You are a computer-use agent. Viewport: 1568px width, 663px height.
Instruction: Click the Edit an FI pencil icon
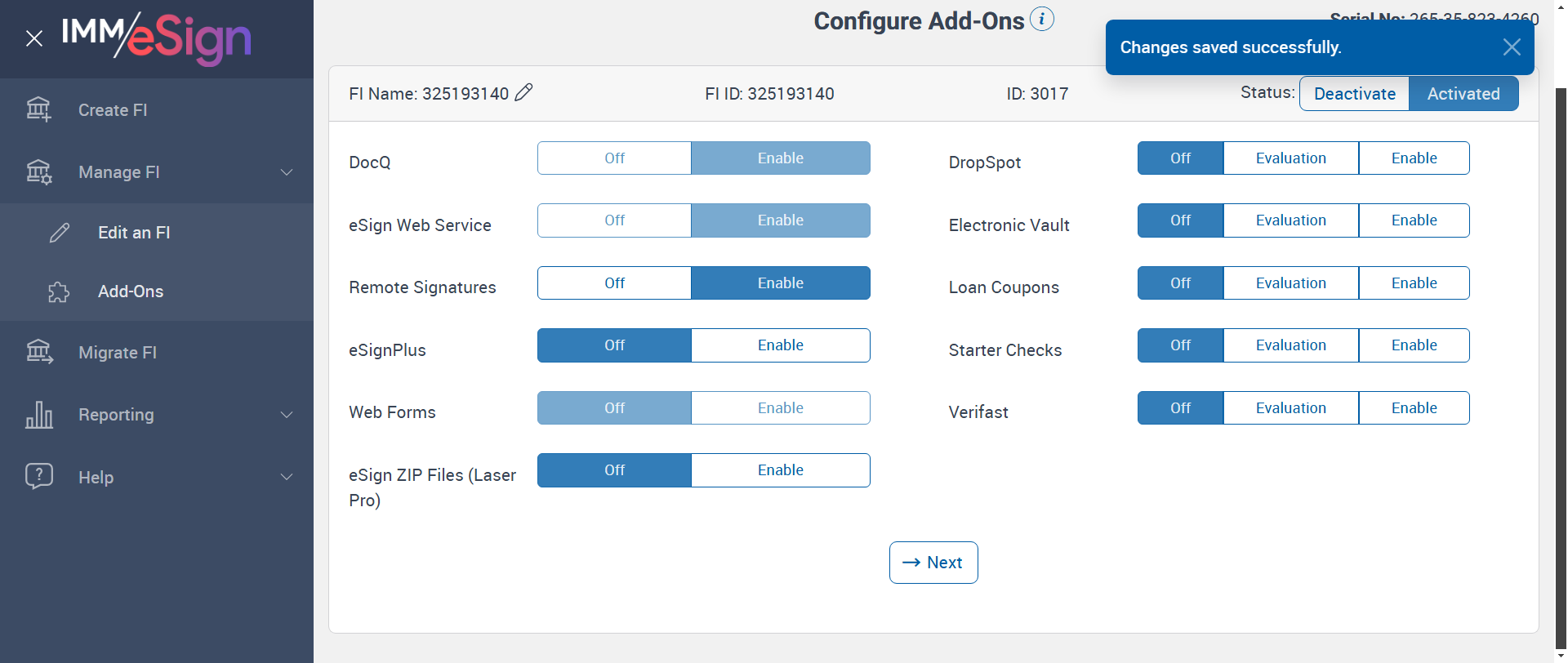(60, 233)
